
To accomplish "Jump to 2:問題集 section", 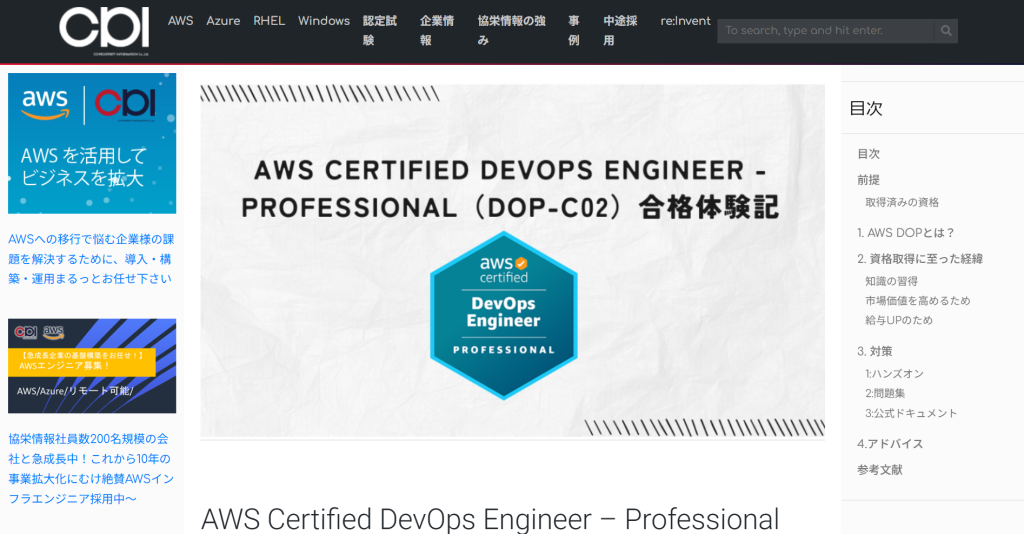I will pos(885,394).
